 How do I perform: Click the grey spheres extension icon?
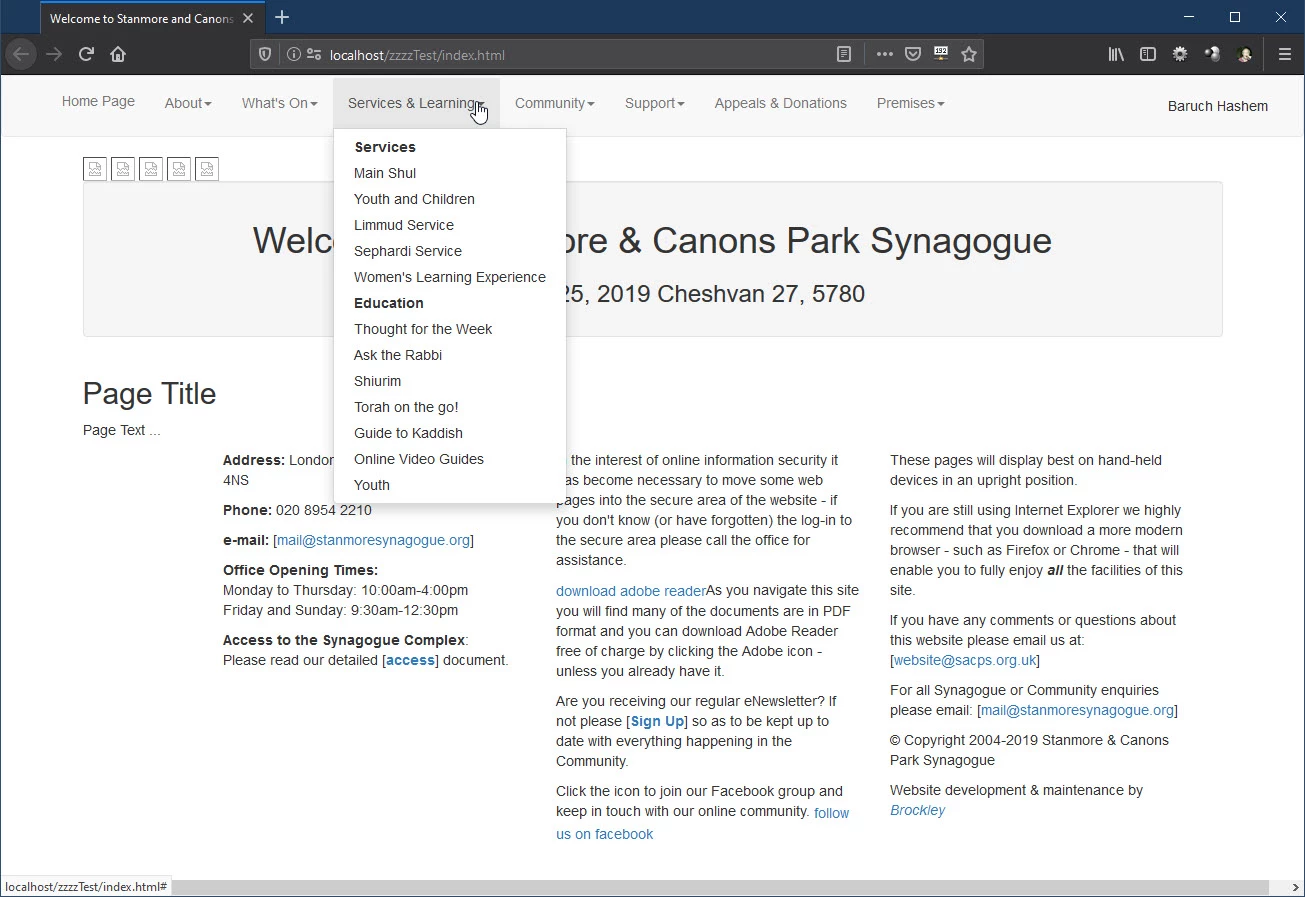tap(1212, 55)
